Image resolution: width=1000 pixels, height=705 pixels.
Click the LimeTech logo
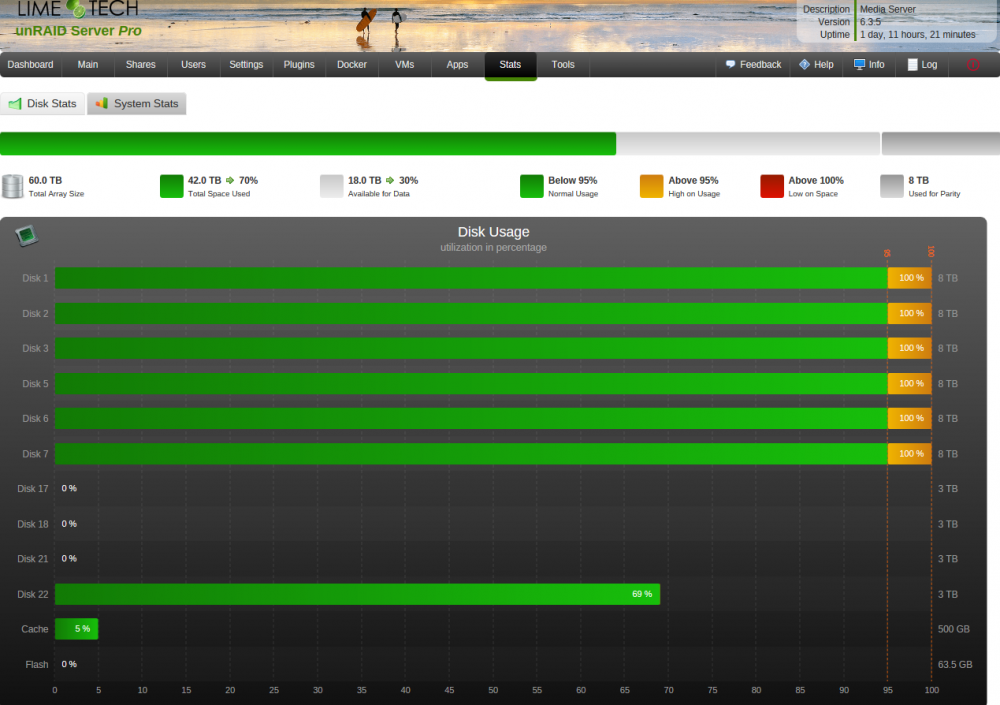tap(77, 9)
